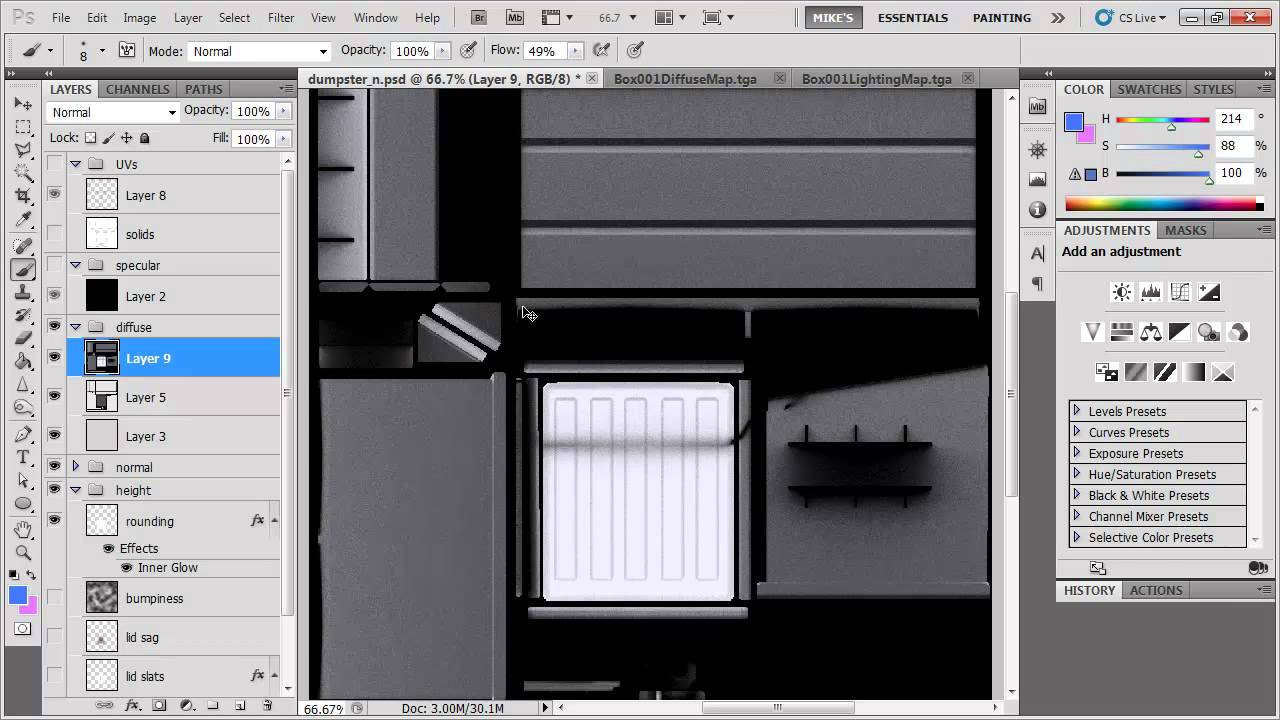Image resolution: width=1280 pixels, height=720 pixels.
Task: Click the layer Opacity field
Action: coord(254,111)
